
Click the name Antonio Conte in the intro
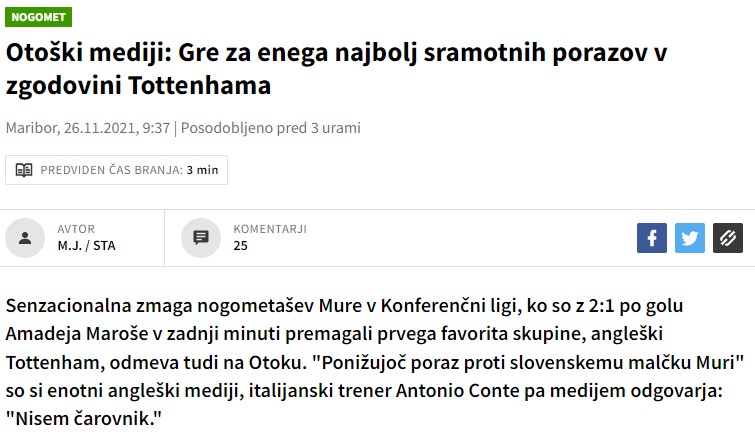[x=457, y=390]
